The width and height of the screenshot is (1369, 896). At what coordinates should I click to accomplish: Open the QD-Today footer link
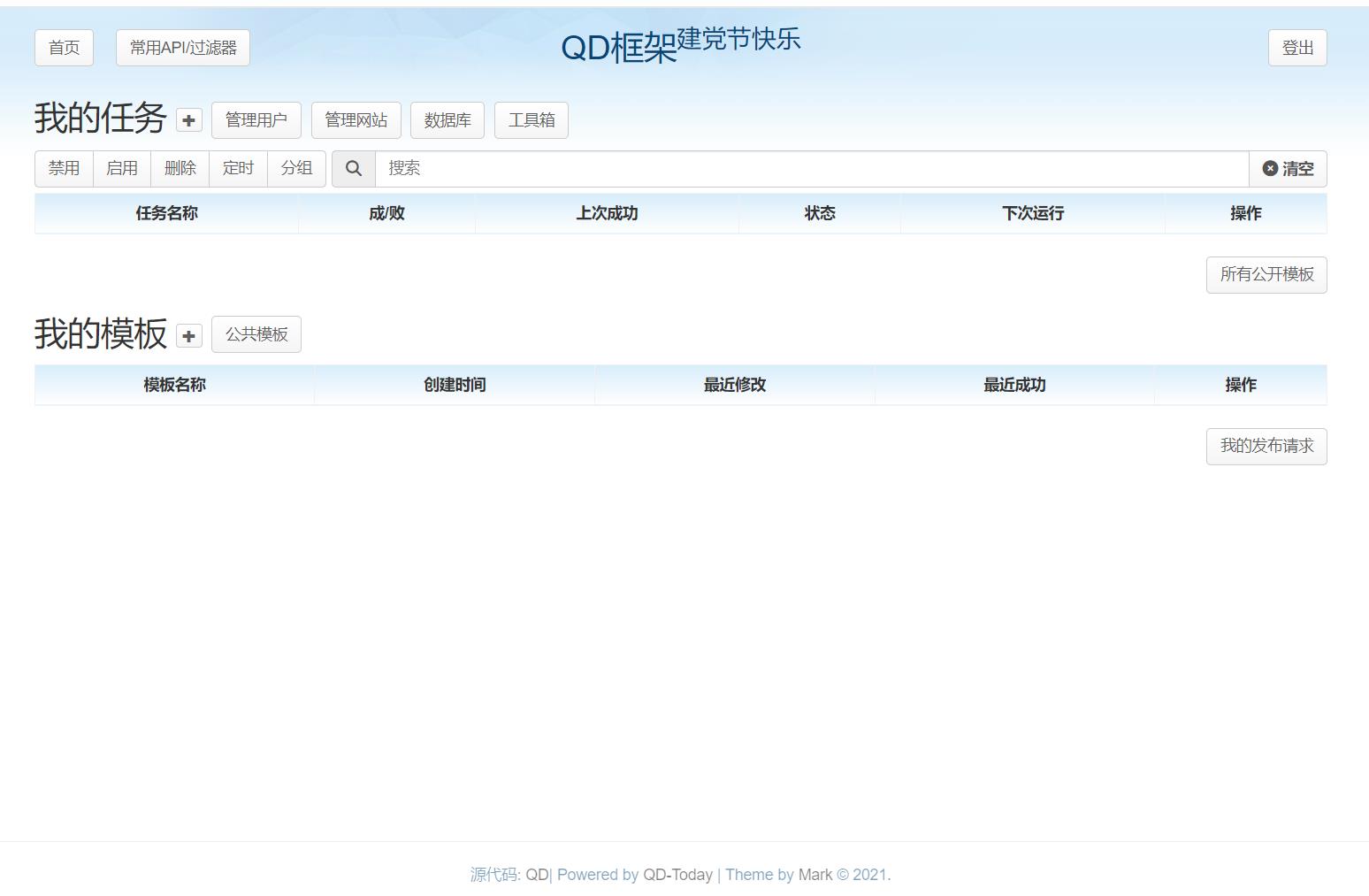pyautogui.click(x=677, y=875)
